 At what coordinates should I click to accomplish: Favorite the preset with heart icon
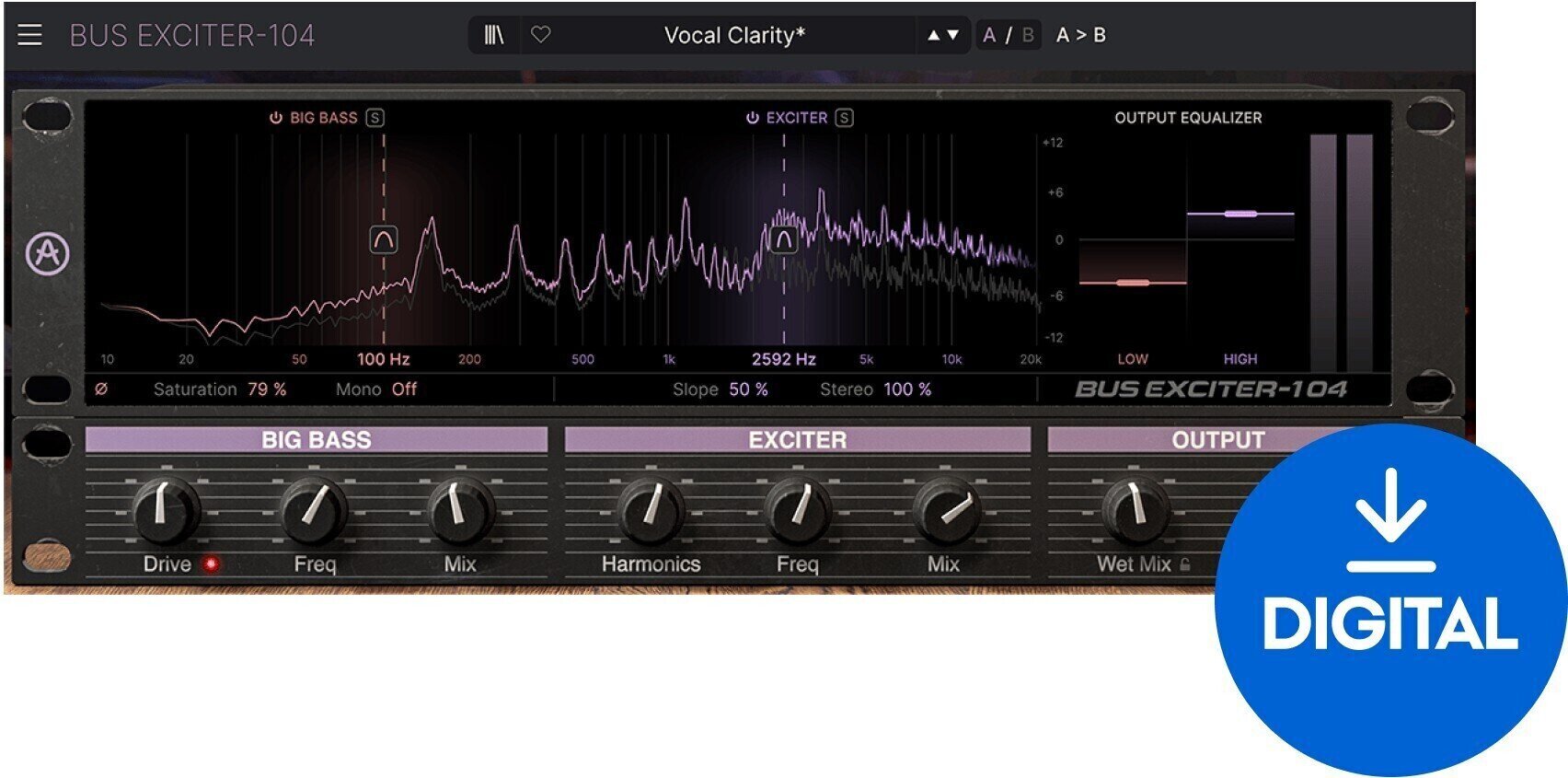tap(541, 35)
